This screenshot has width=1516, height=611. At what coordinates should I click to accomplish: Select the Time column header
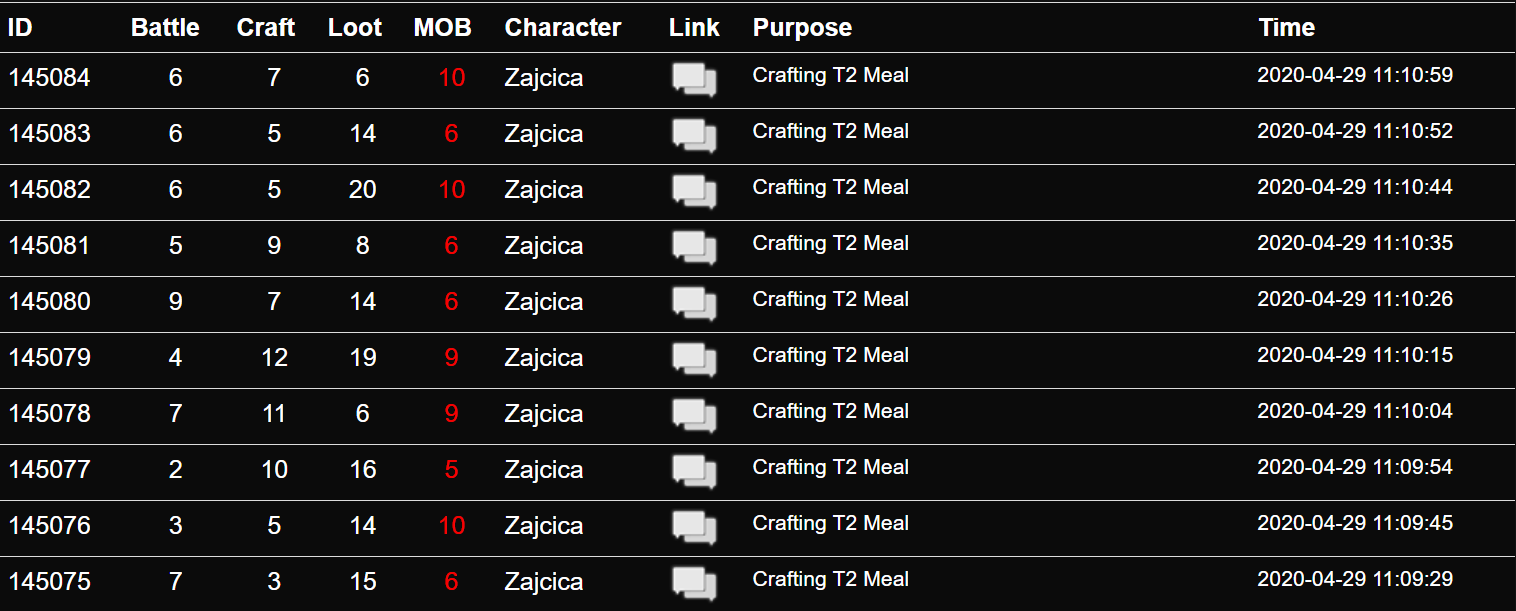(1287, 28)
